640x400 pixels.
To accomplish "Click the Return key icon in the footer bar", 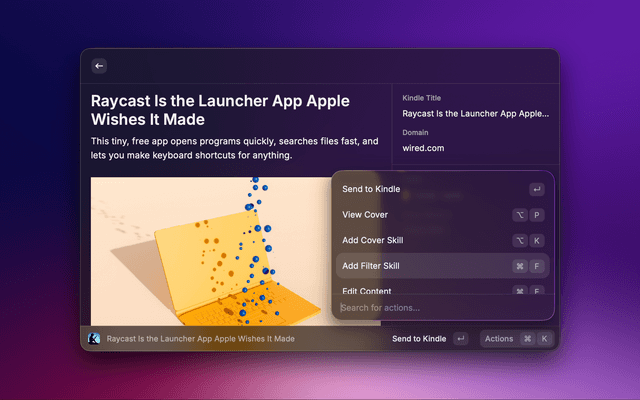I will tap(460, 339).
